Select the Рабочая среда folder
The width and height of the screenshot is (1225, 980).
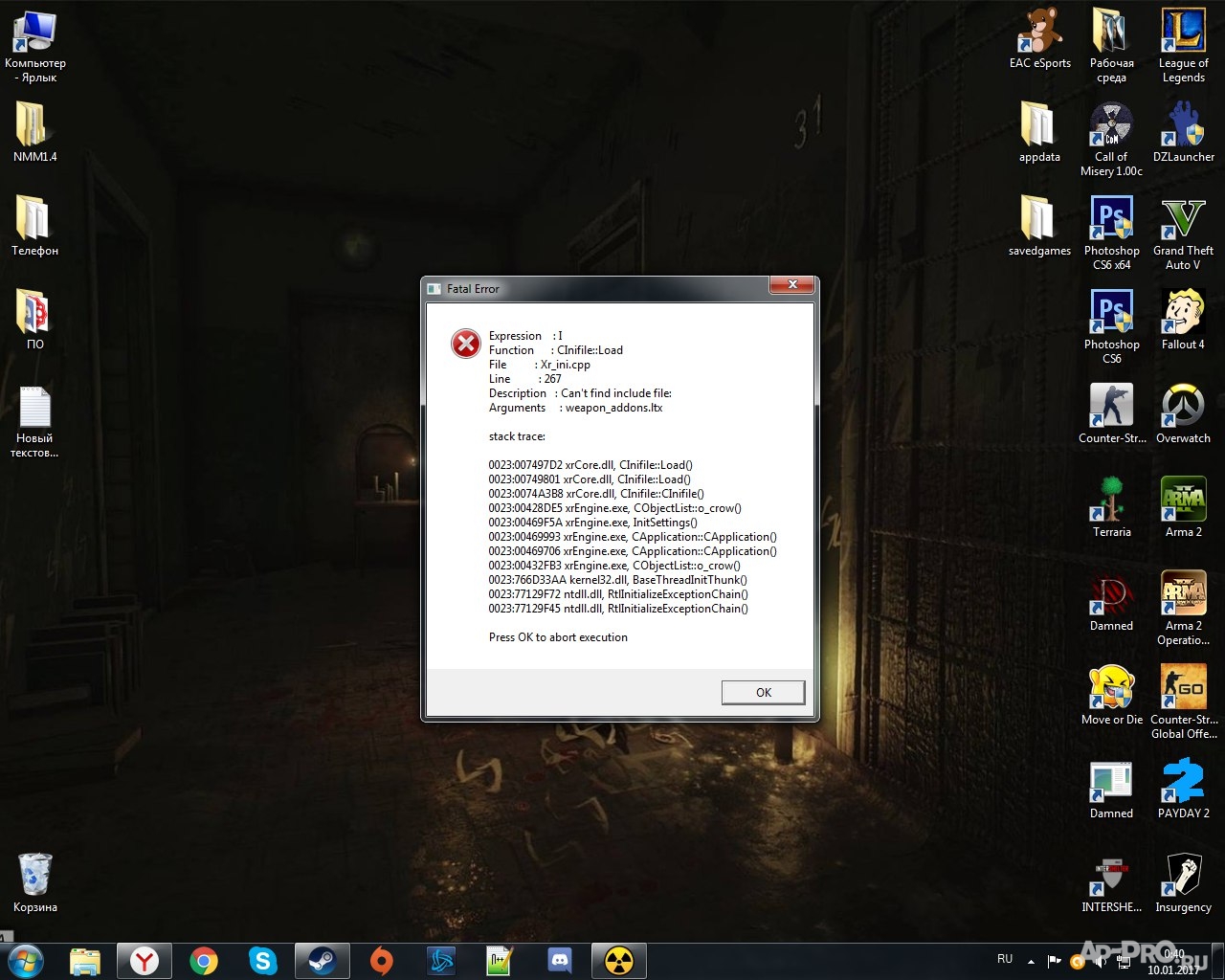click(1112, 46)
